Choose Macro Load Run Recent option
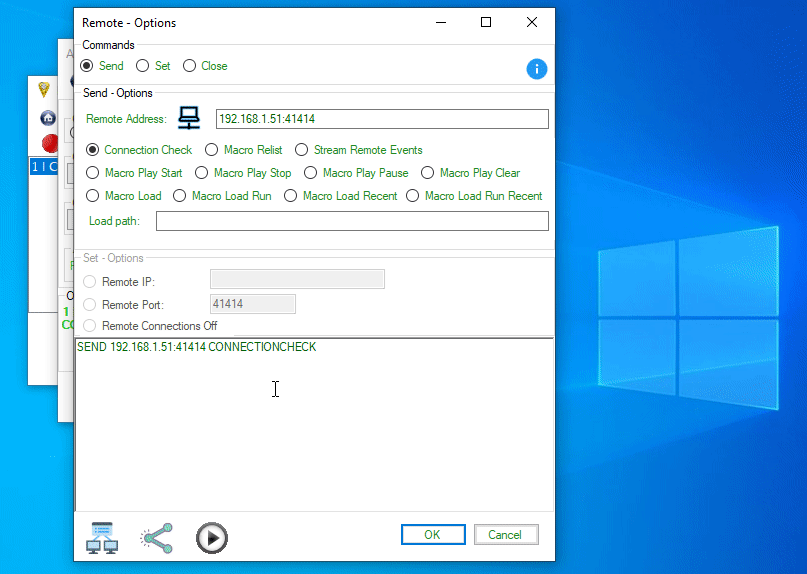Viewport: 807px width, 574px height. pyautogui.click(x=414, y=196)
